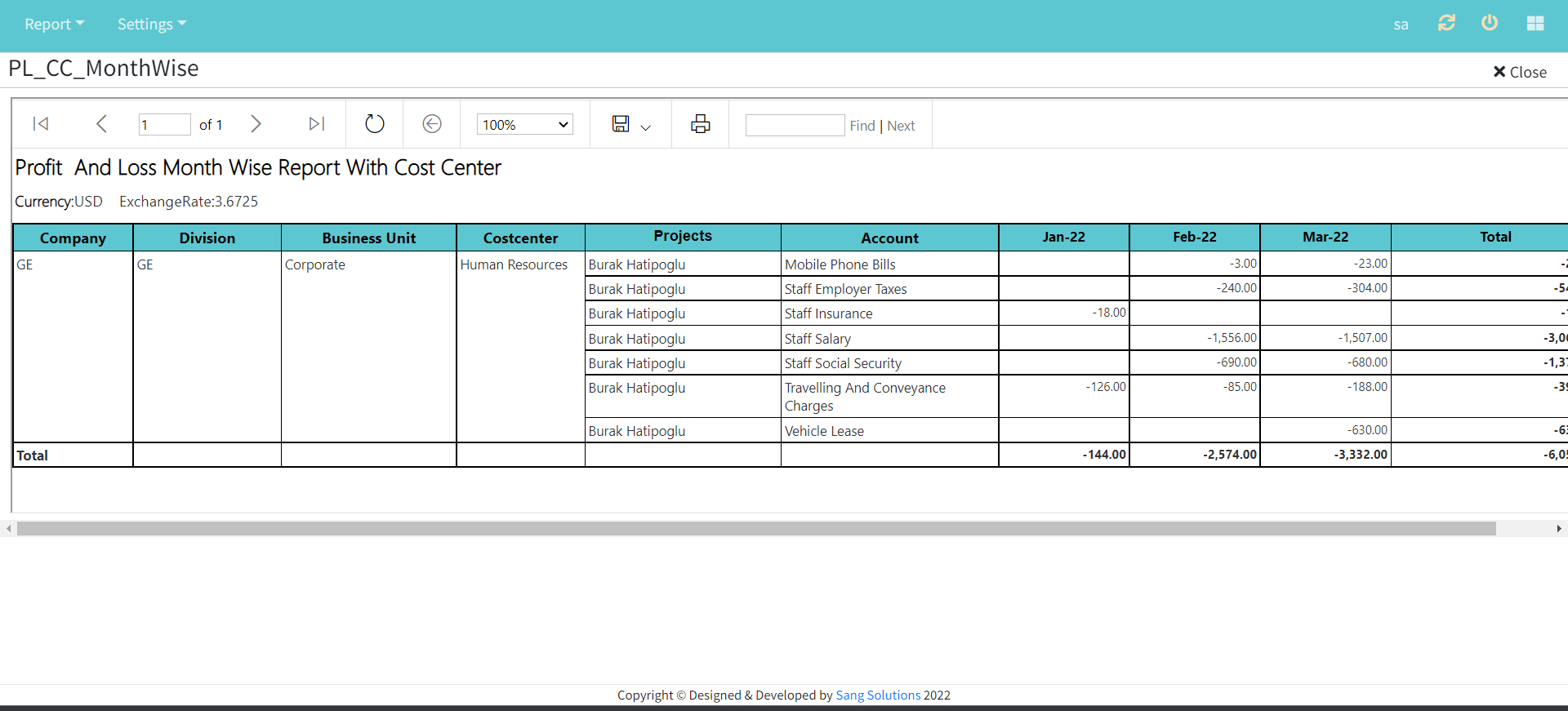Refresh the report viewer
The width and height of the screenshot is (1568, 711).
point(374,124)
